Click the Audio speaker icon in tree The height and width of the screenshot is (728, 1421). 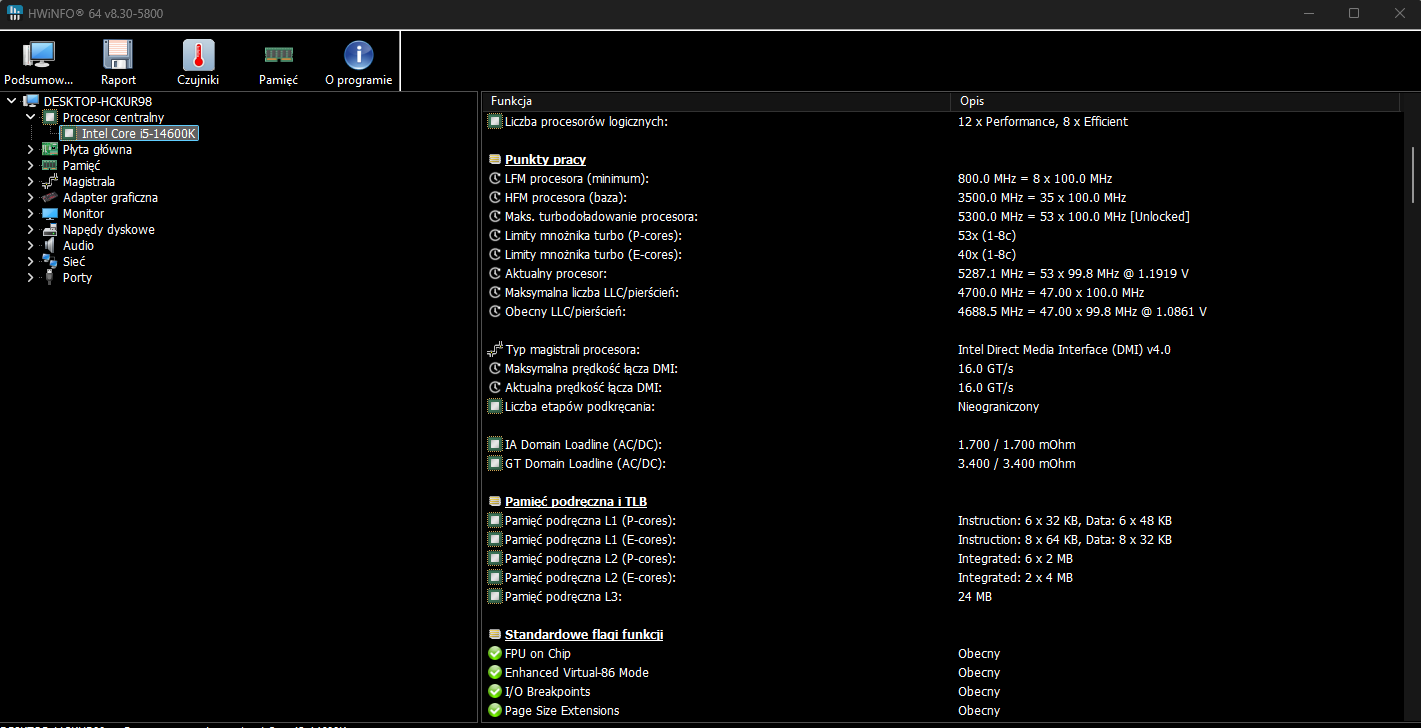pyautogui.click(x=49, y=246)
